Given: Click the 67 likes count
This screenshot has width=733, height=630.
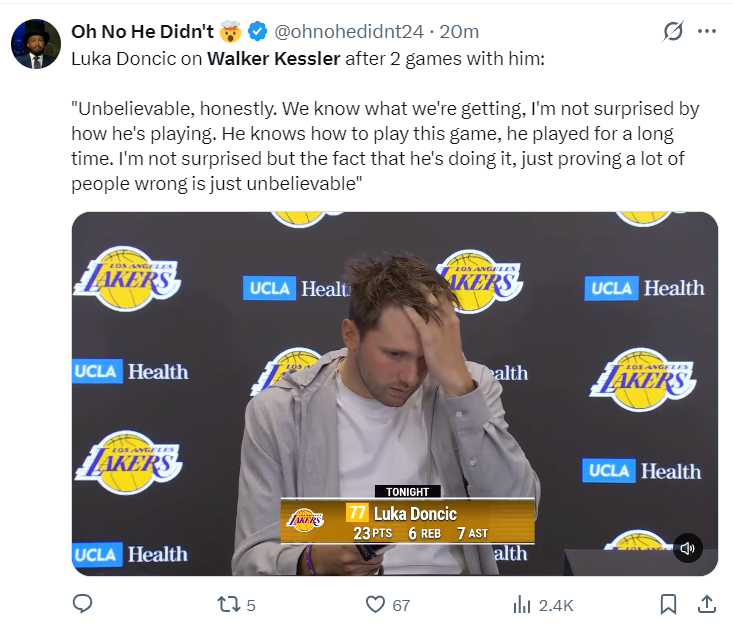Looking at the screenshot, I should [401, 605].
